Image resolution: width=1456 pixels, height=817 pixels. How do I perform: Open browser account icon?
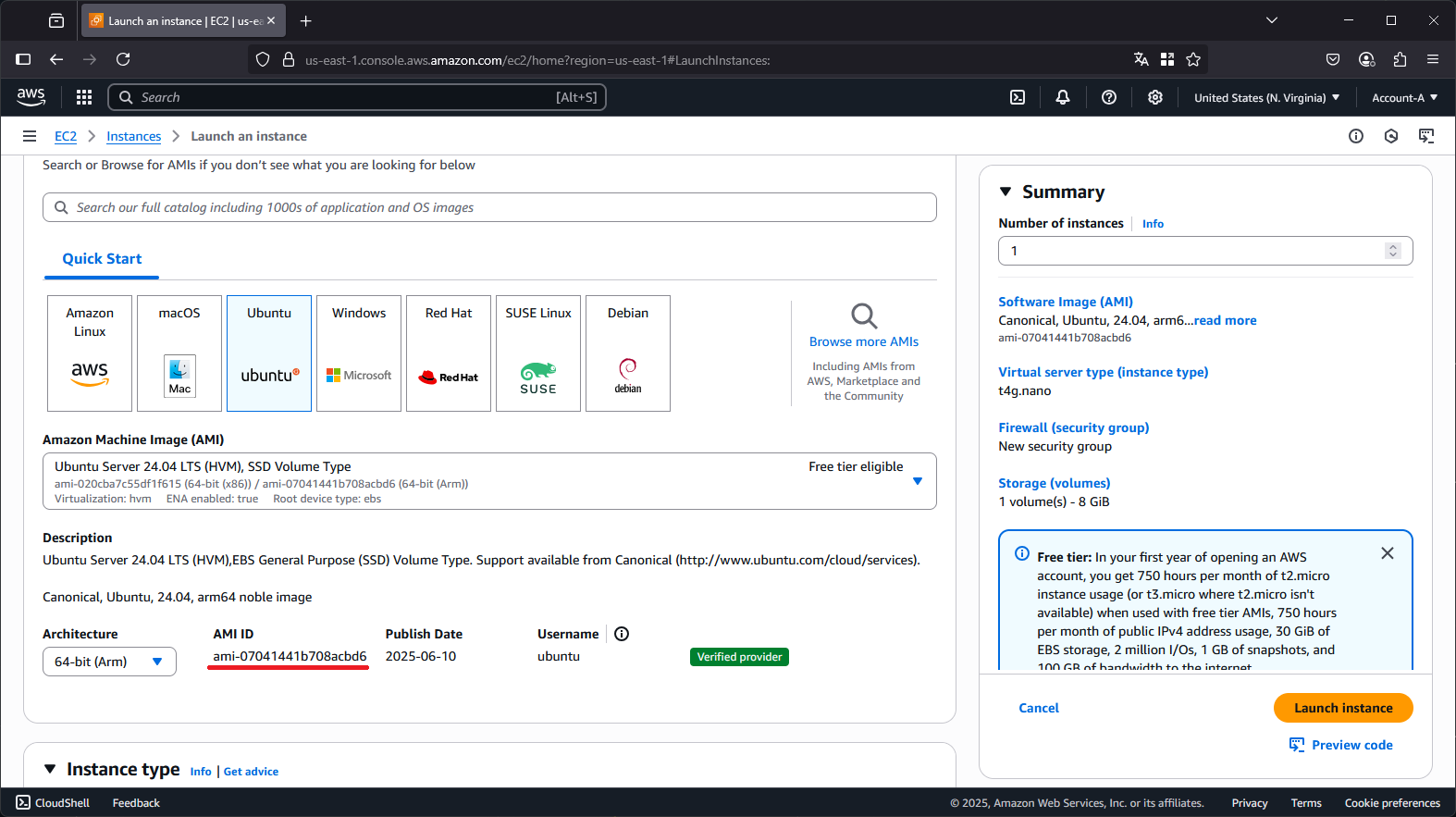coord(1366,59)
